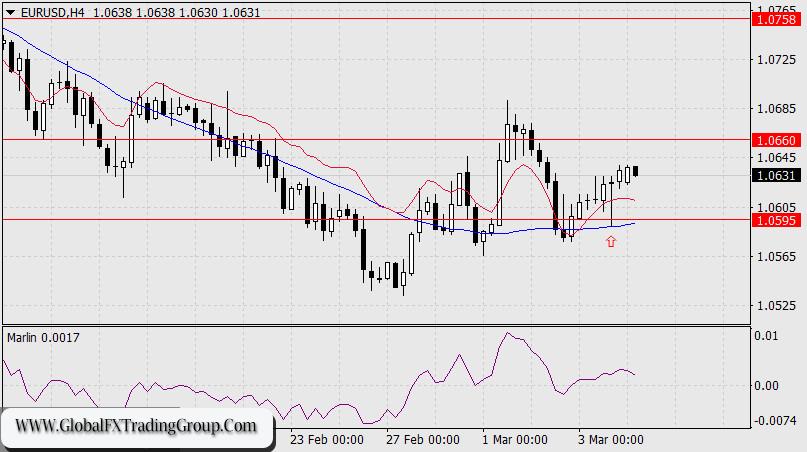Screen dimensions: 807x452
Task: Select the 1.0595 red price level label
Action: [777, 220]
